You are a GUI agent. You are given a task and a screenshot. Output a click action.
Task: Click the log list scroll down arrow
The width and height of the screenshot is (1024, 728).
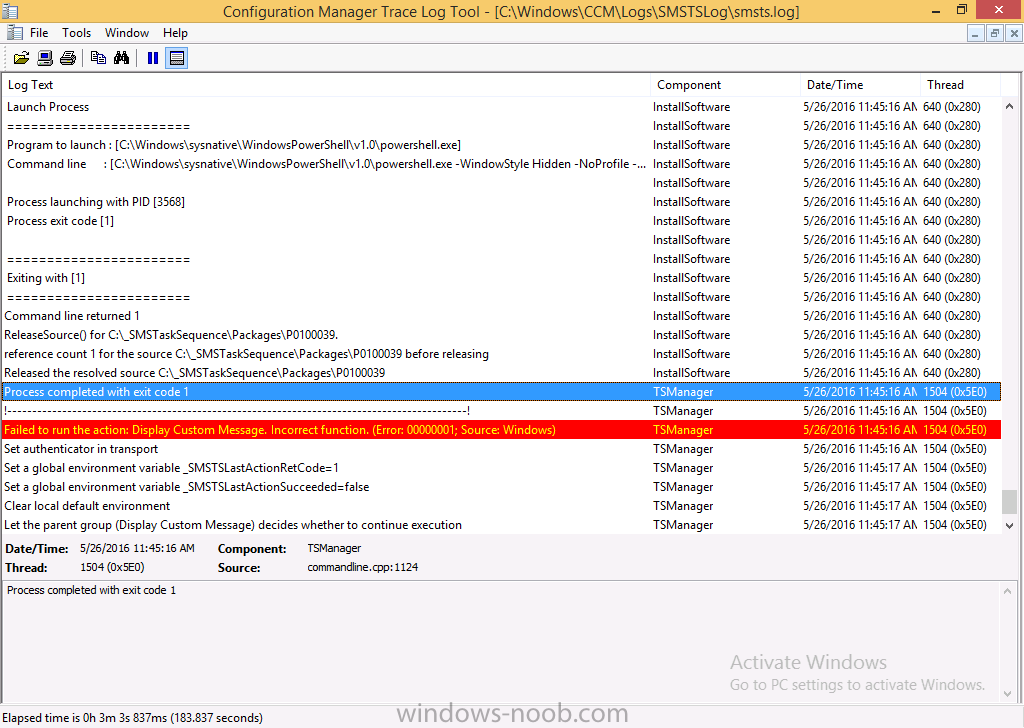[x=1009, y=526]
